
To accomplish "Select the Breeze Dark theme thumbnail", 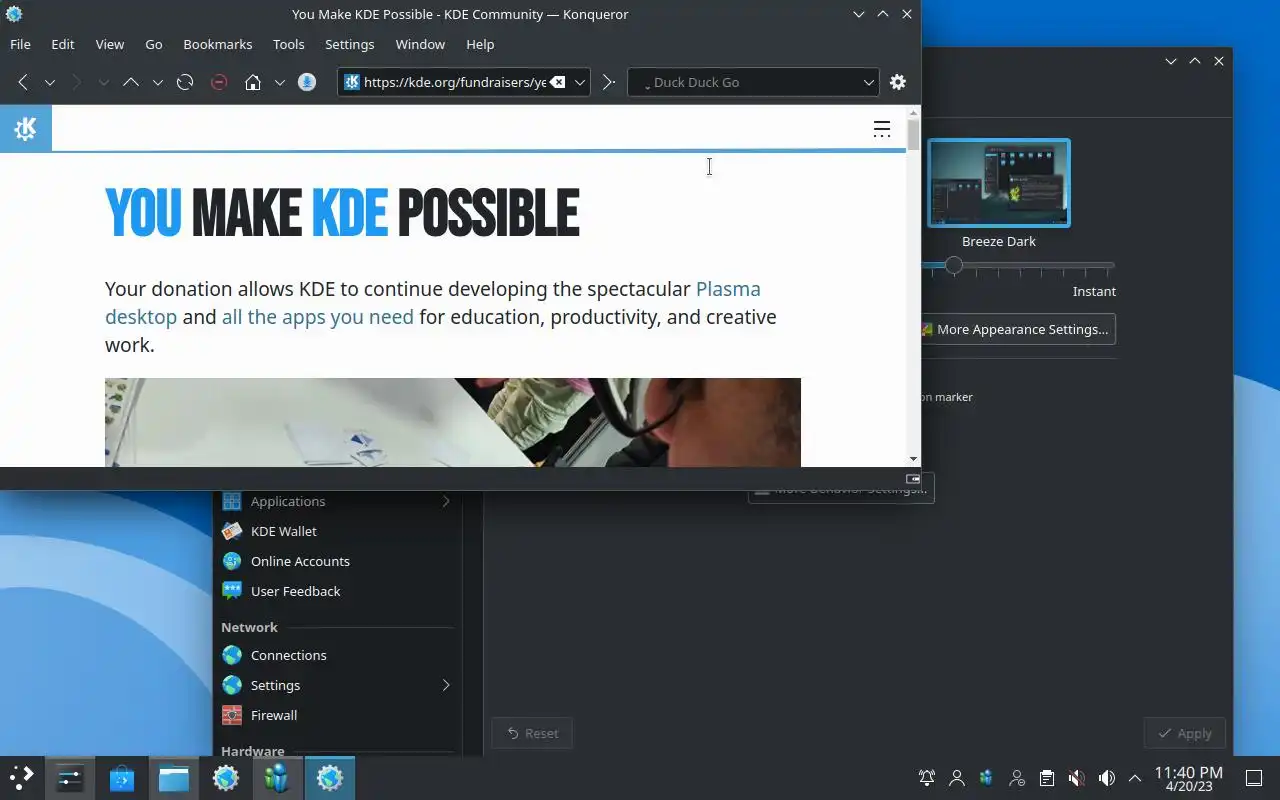I will (x=999, y=183).
